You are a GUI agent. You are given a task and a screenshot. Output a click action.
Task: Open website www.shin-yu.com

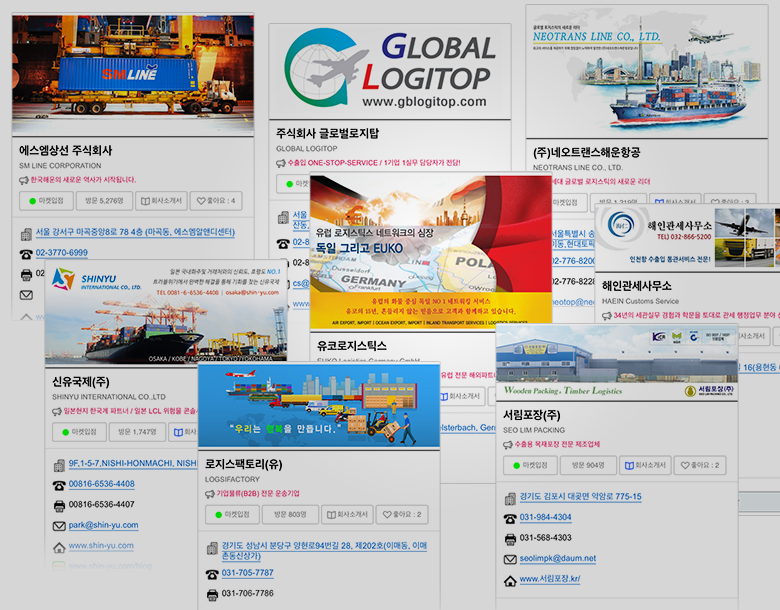pyautogui.click(x=101, y=546)
